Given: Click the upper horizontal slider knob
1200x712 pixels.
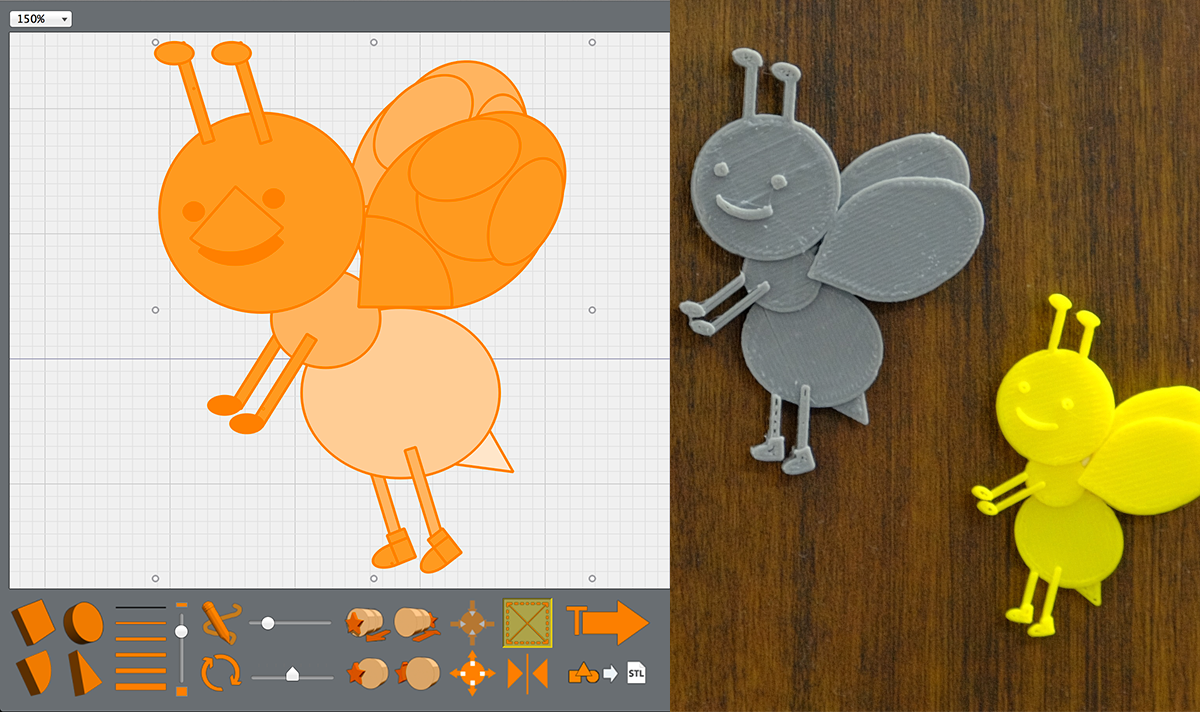Looking at the screenshot, I should pos(268,623).
